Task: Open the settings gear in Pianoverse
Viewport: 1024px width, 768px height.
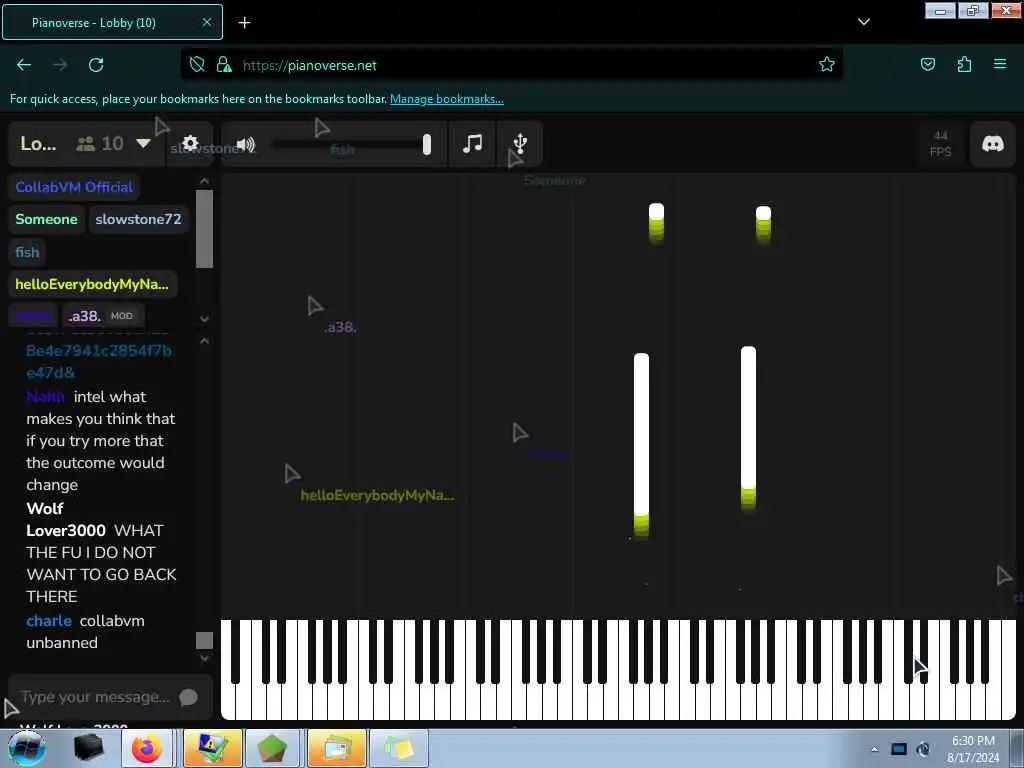Action: (190, 143)
